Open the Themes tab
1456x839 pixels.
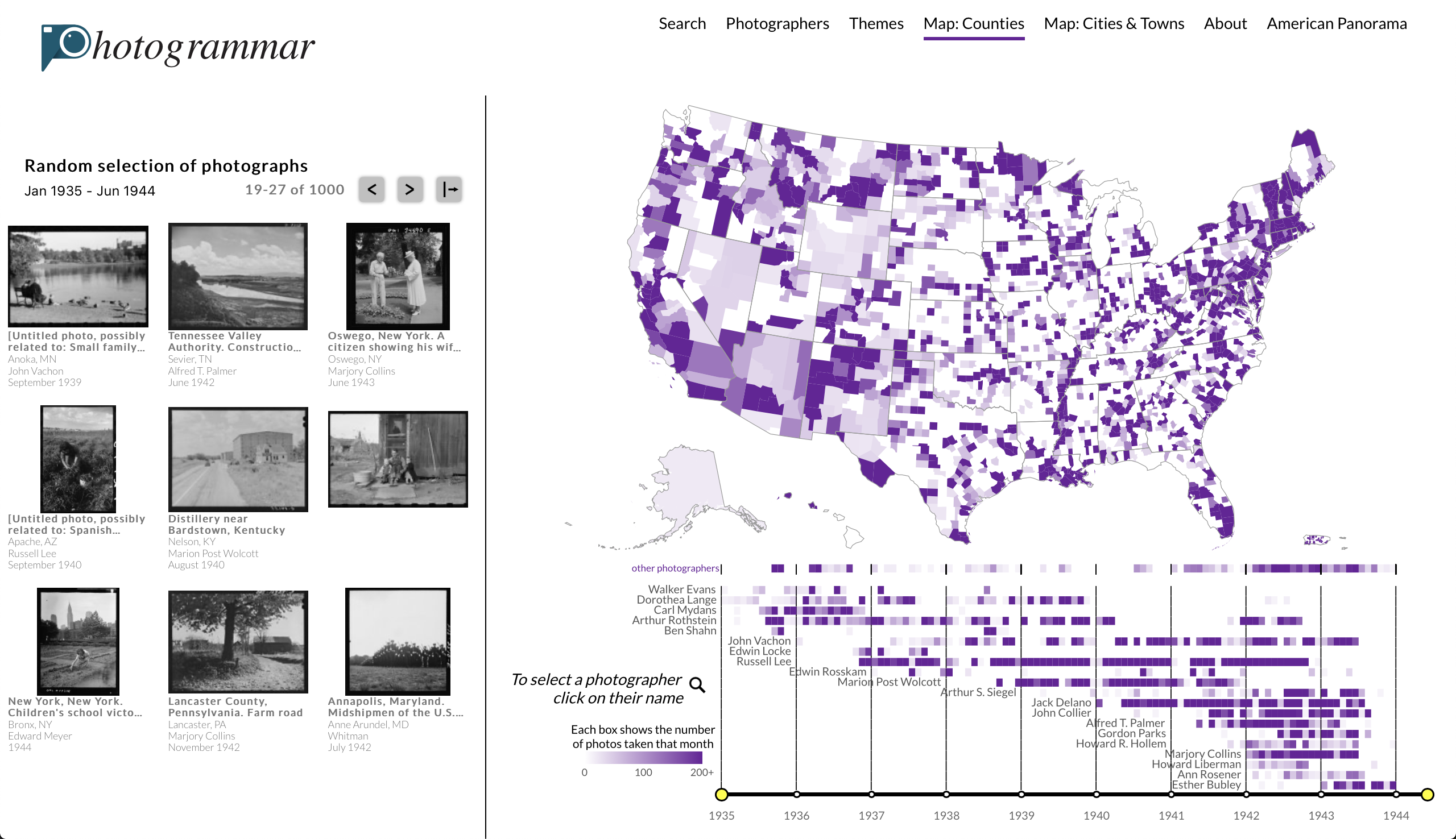(x=875, y=23)
